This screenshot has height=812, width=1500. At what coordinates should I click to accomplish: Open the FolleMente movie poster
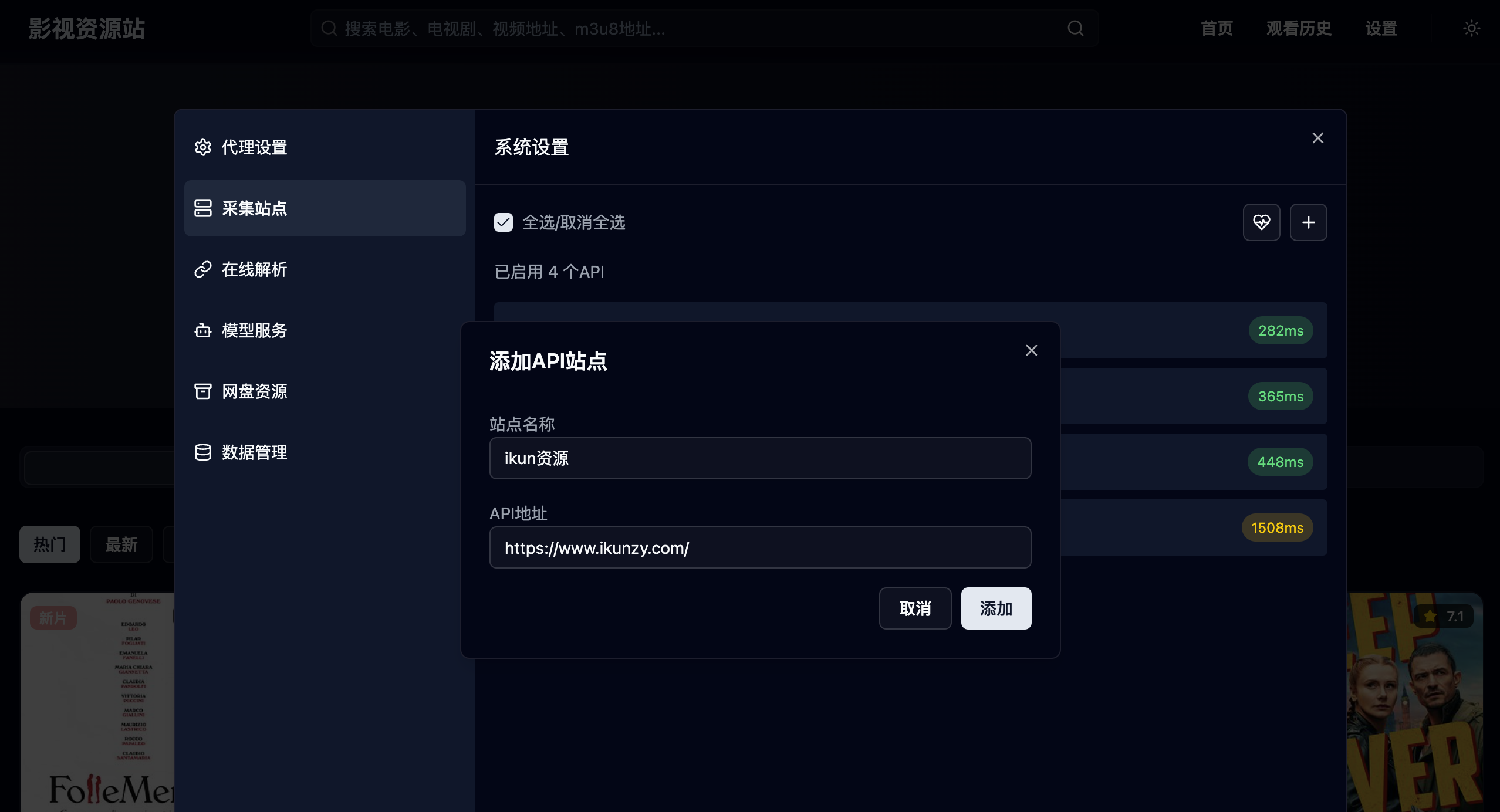pyautogui.click(x=97, y=702)
